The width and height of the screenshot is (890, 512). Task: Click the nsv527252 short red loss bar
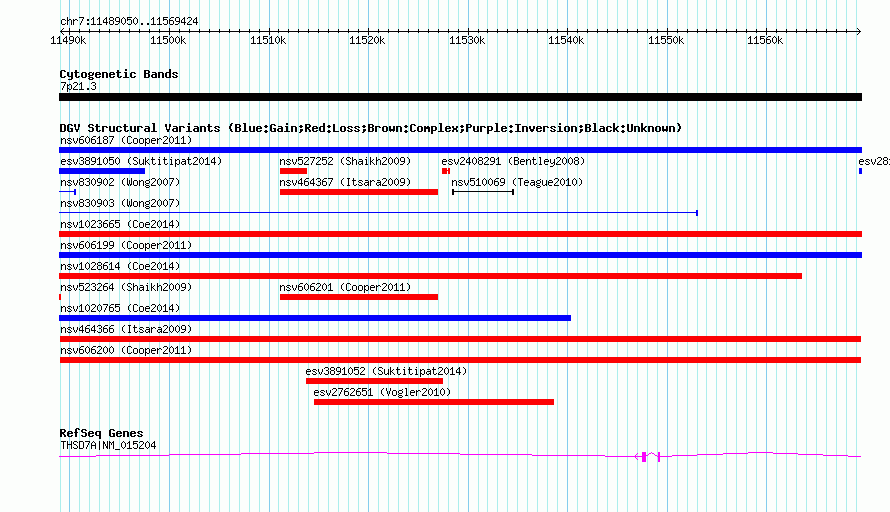(x=293, y=171)
